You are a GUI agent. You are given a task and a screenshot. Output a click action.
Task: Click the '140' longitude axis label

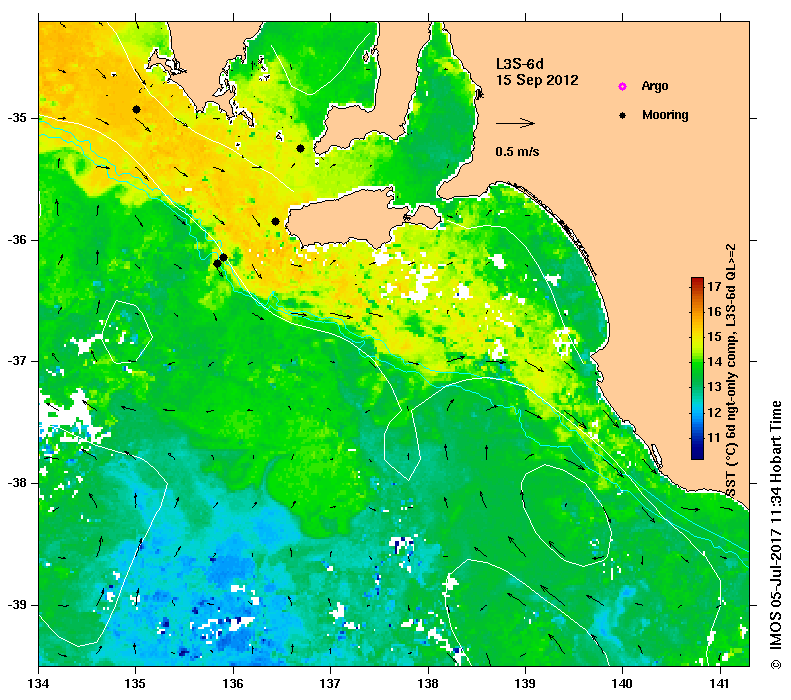(x=623, y=684)
